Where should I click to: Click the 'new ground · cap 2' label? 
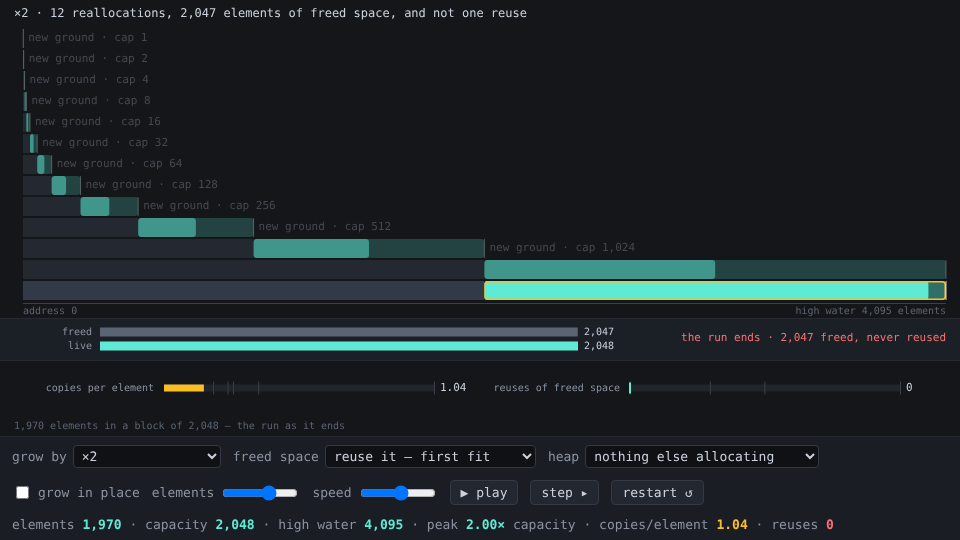coord(88,59)
